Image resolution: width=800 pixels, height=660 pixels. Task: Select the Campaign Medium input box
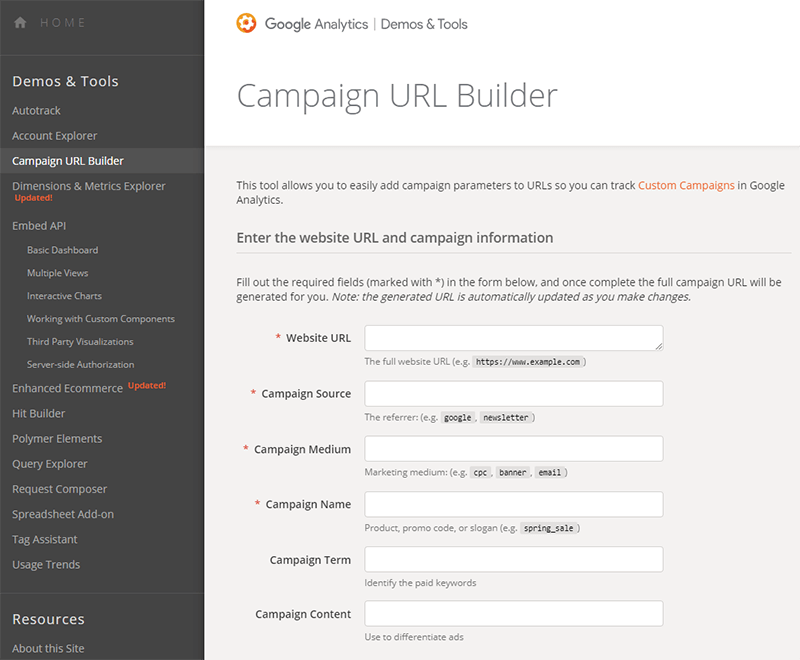[x=513, y=449]
